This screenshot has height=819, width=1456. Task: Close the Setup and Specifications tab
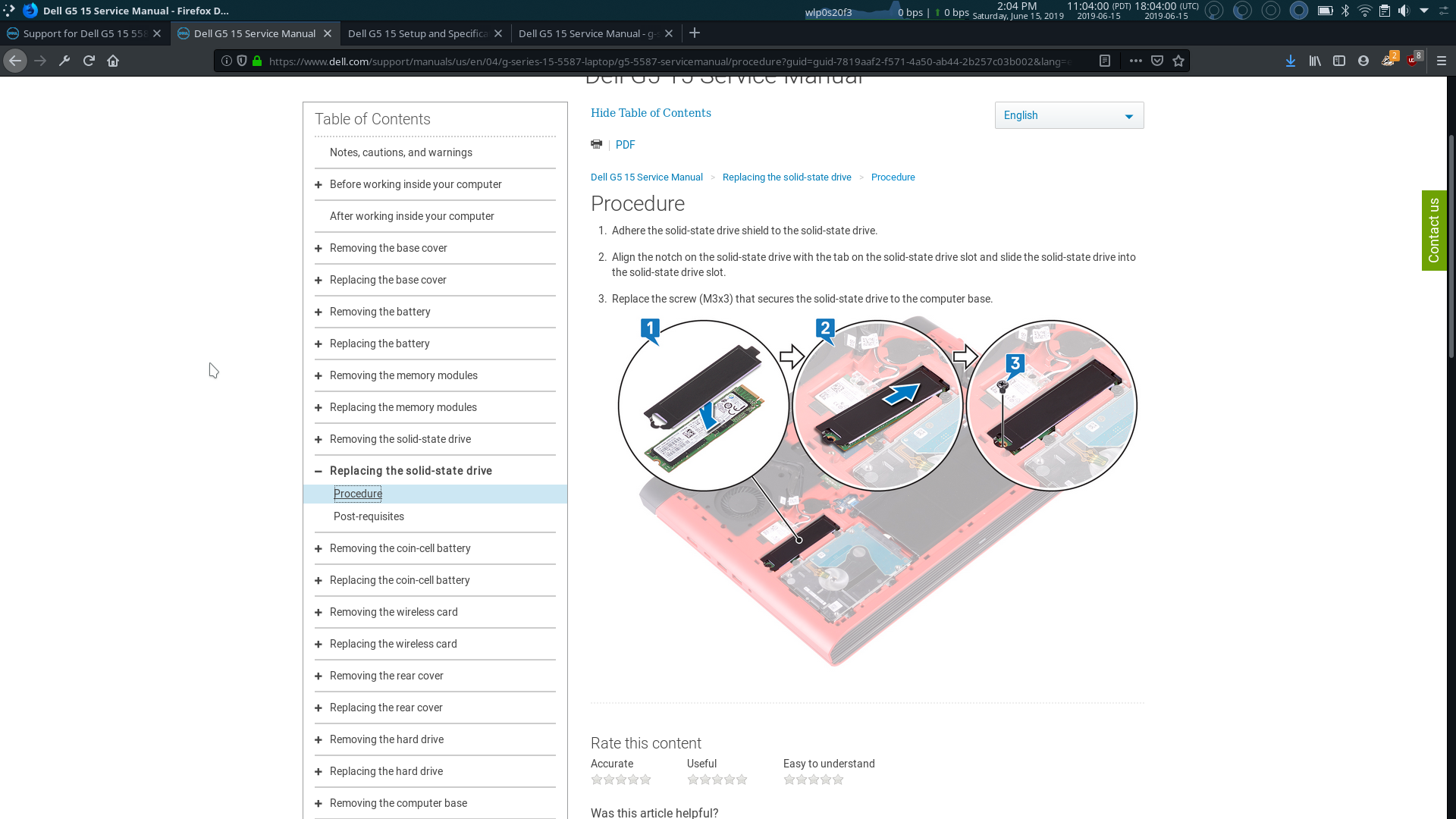coord(498,33)
